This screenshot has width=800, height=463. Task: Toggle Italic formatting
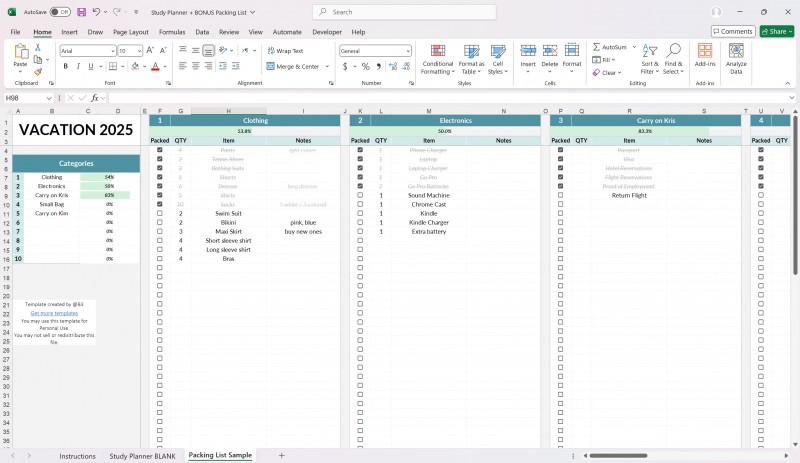[x=78, y=66]
